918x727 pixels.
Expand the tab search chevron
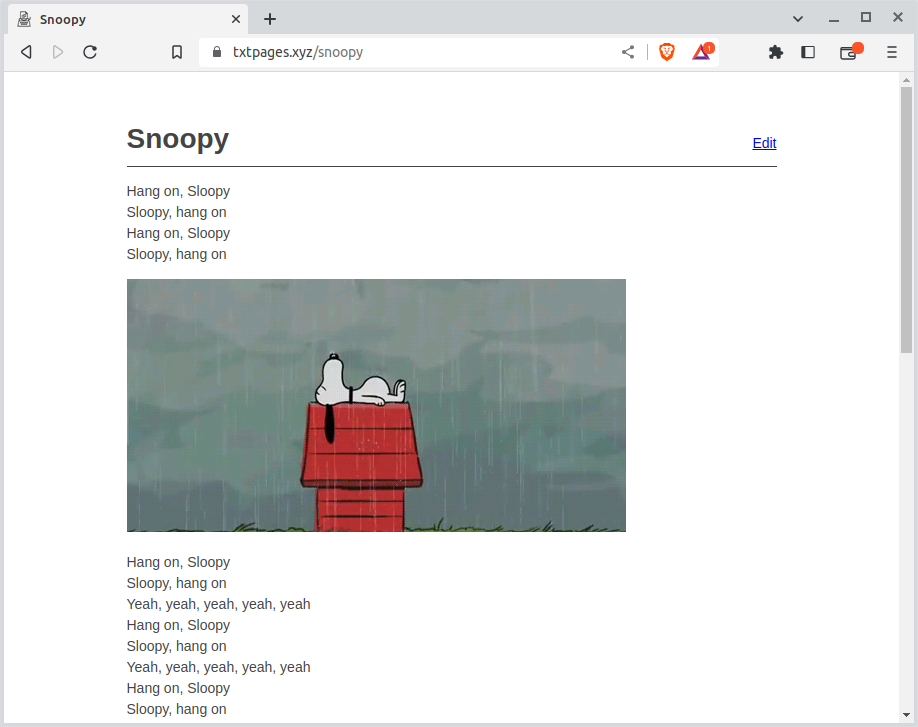click(797, 19)
